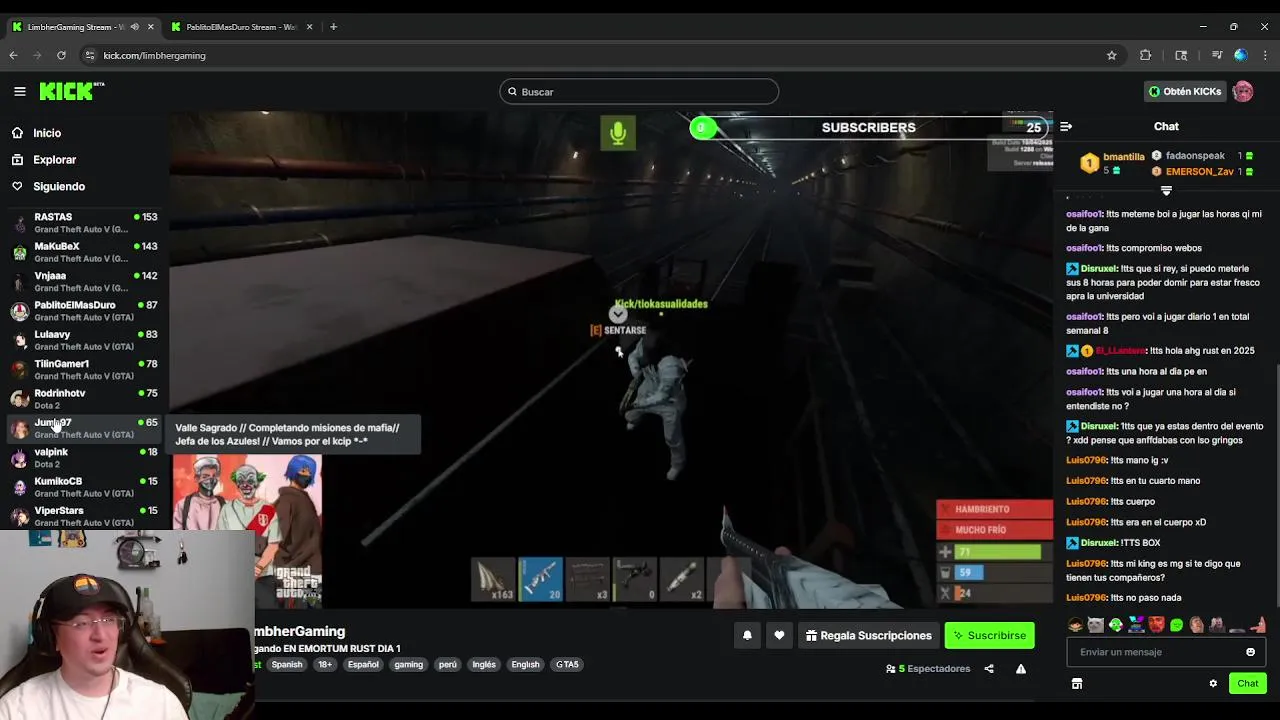Collapse the chat panel with arrow icon
Viewport: 1280px width, 720px height.
pyautogui.click(x=1066, y=127)
